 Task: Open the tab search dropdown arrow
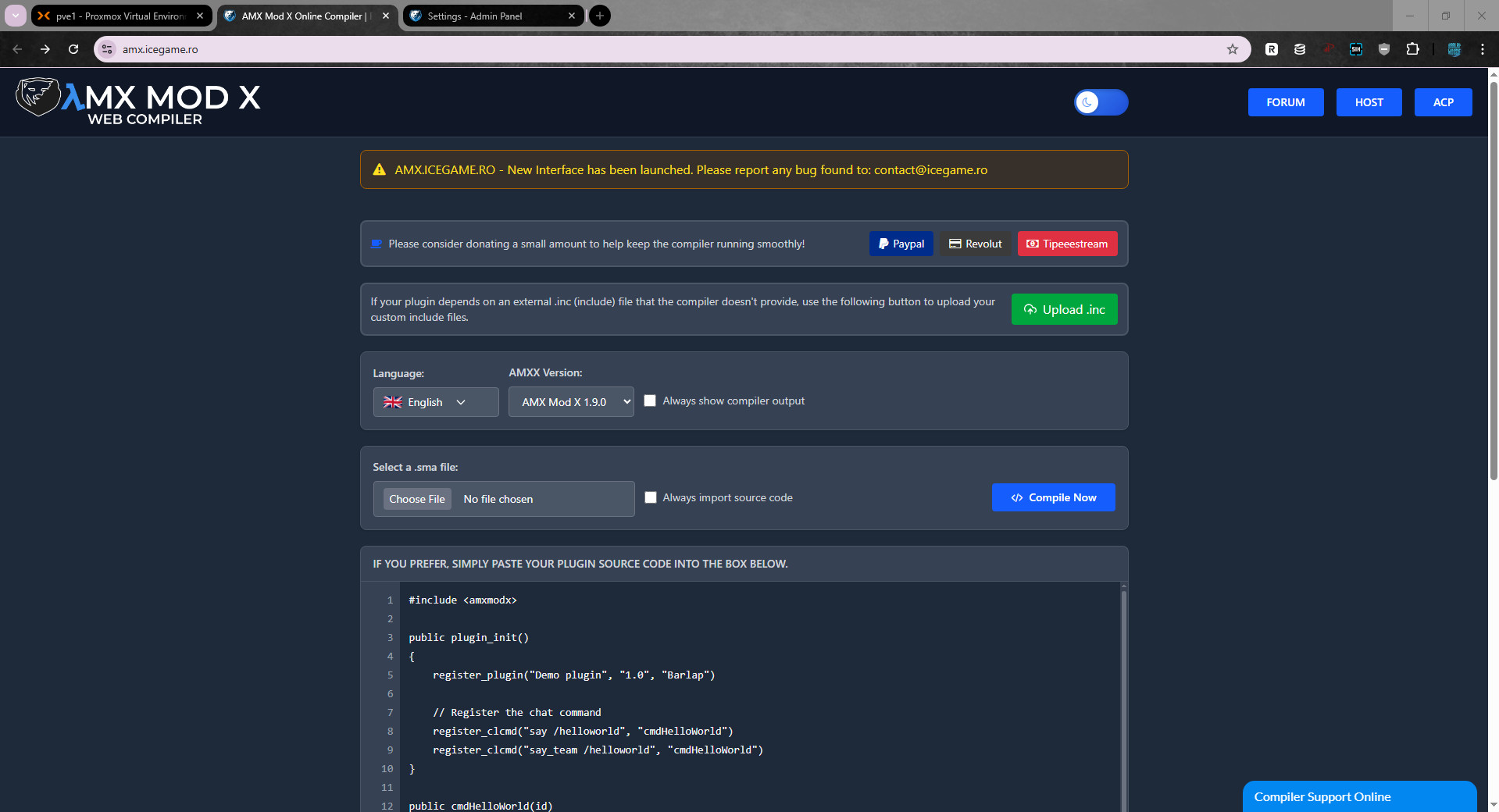16,16
